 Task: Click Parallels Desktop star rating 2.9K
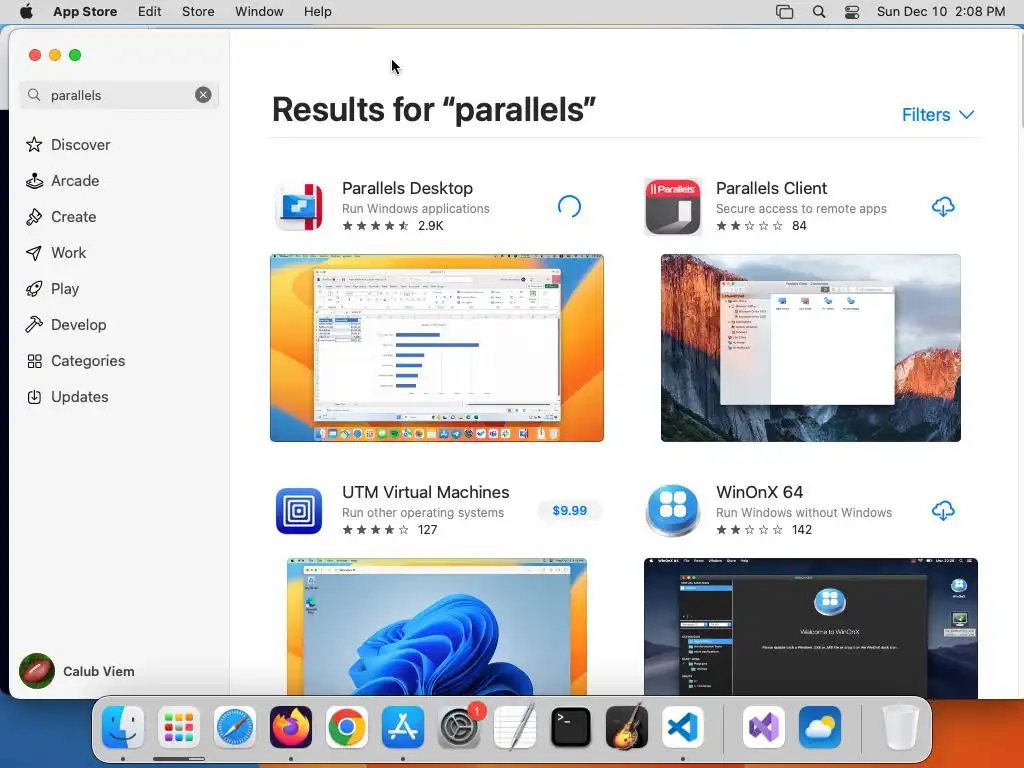393,226
